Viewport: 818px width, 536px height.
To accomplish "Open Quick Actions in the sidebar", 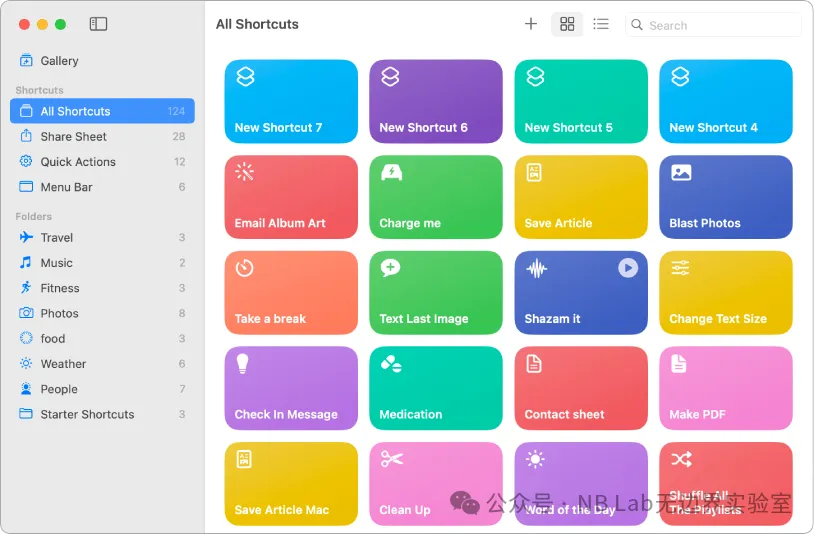I will coord(78,162).
